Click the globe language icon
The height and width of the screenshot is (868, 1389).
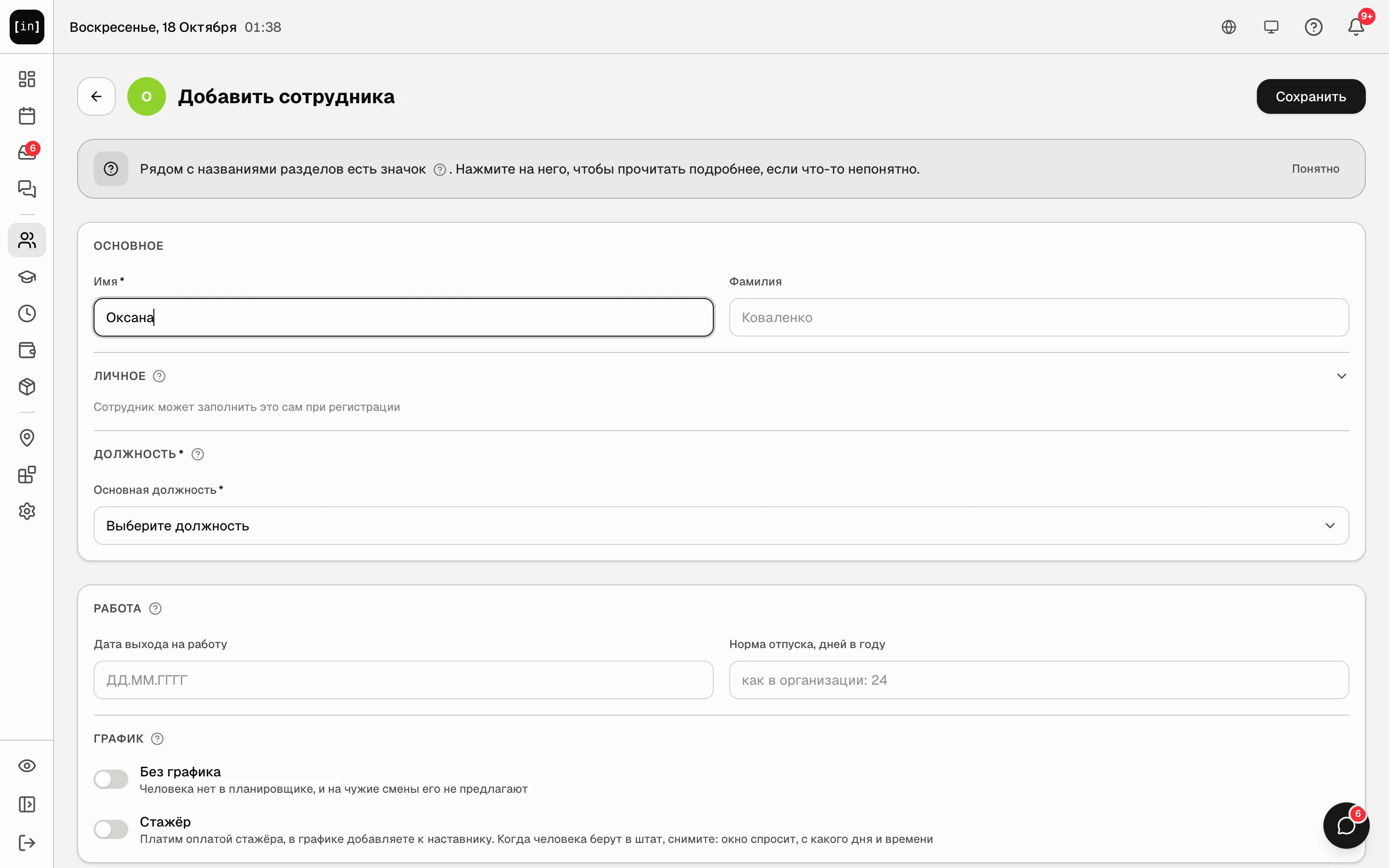1228,27
